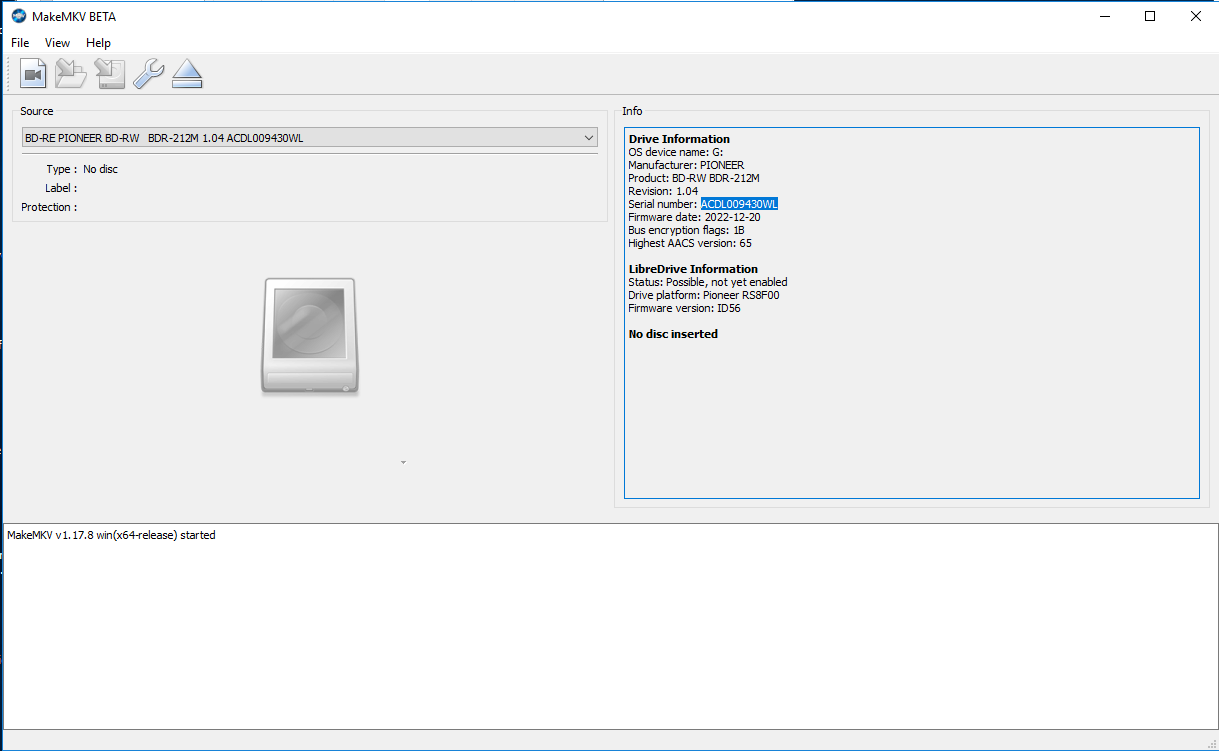This screenshot has height=751, width=1219.
Task: Click 'Highest AACS version: 65' line
Action: point(690,243)
